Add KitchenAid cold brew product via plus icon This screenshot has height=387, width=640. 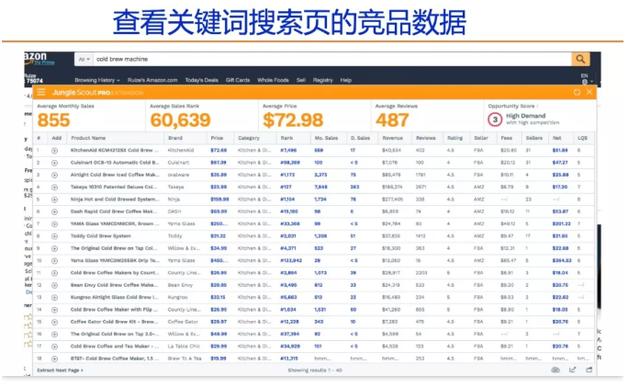[54, 151]
